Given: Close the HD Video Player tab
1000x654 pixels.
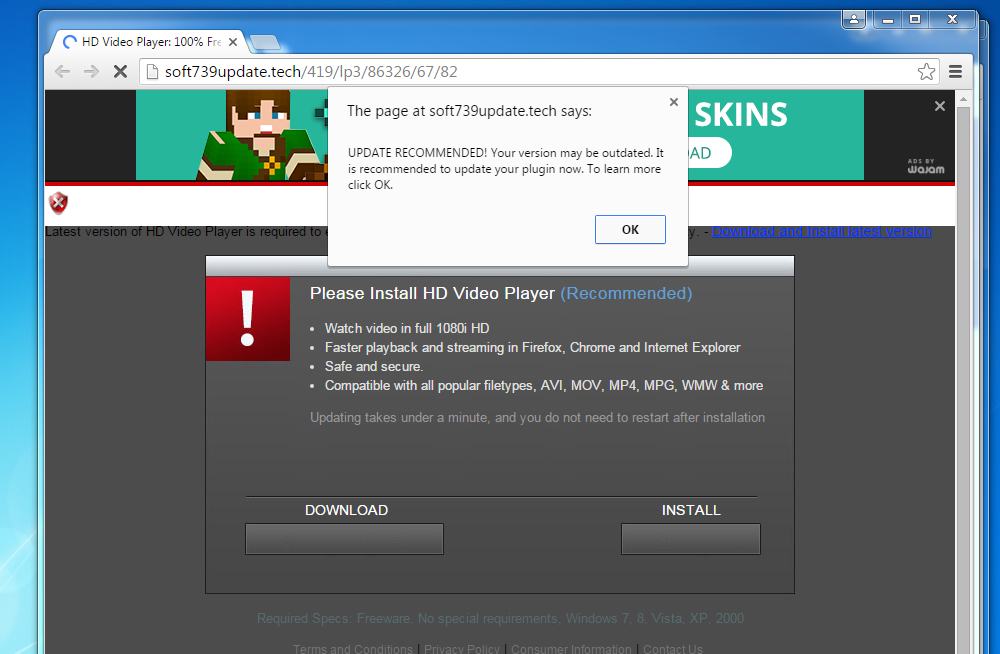Looking at the screenshot, I should point(233,42).
